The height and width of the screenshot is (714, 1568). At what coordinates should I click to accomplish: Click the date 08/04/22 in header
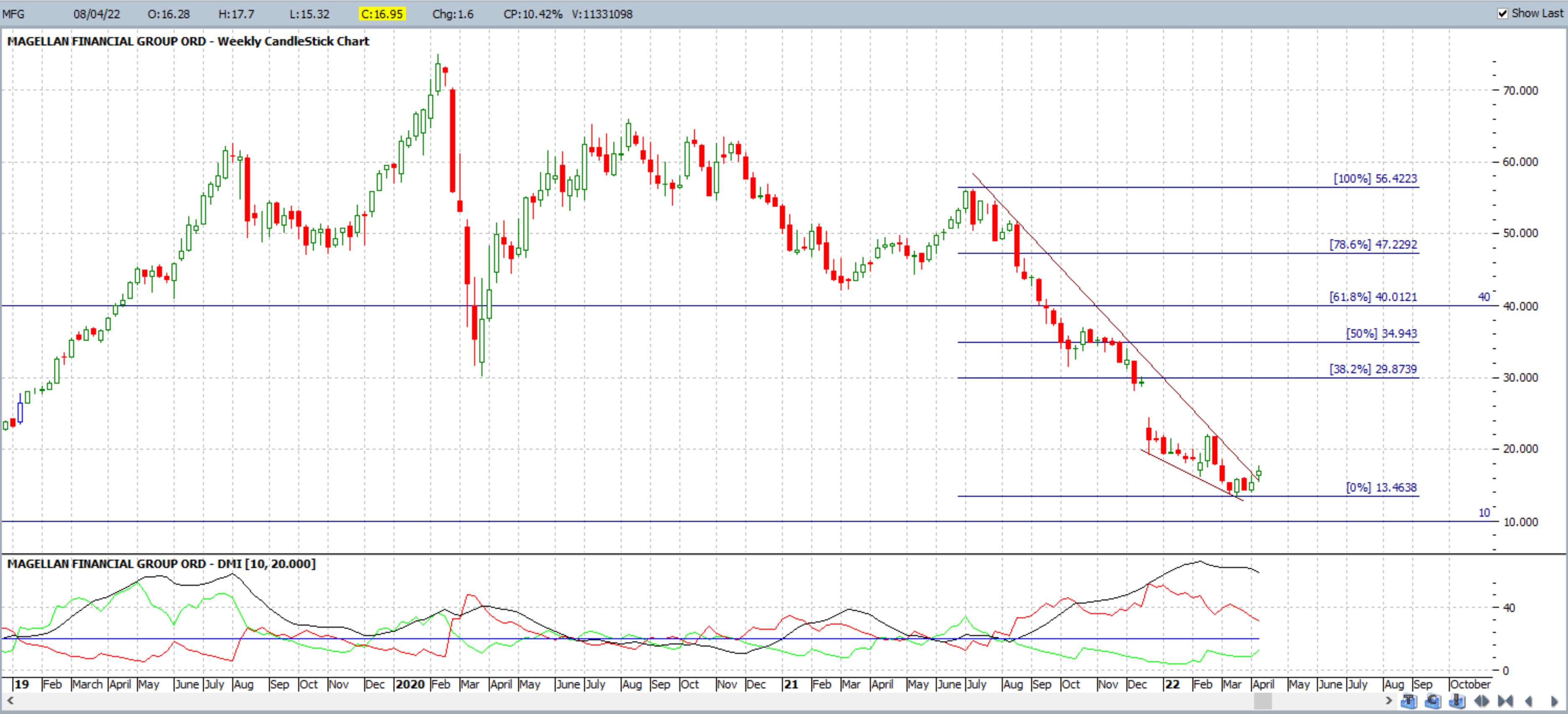tap(96, 14)
